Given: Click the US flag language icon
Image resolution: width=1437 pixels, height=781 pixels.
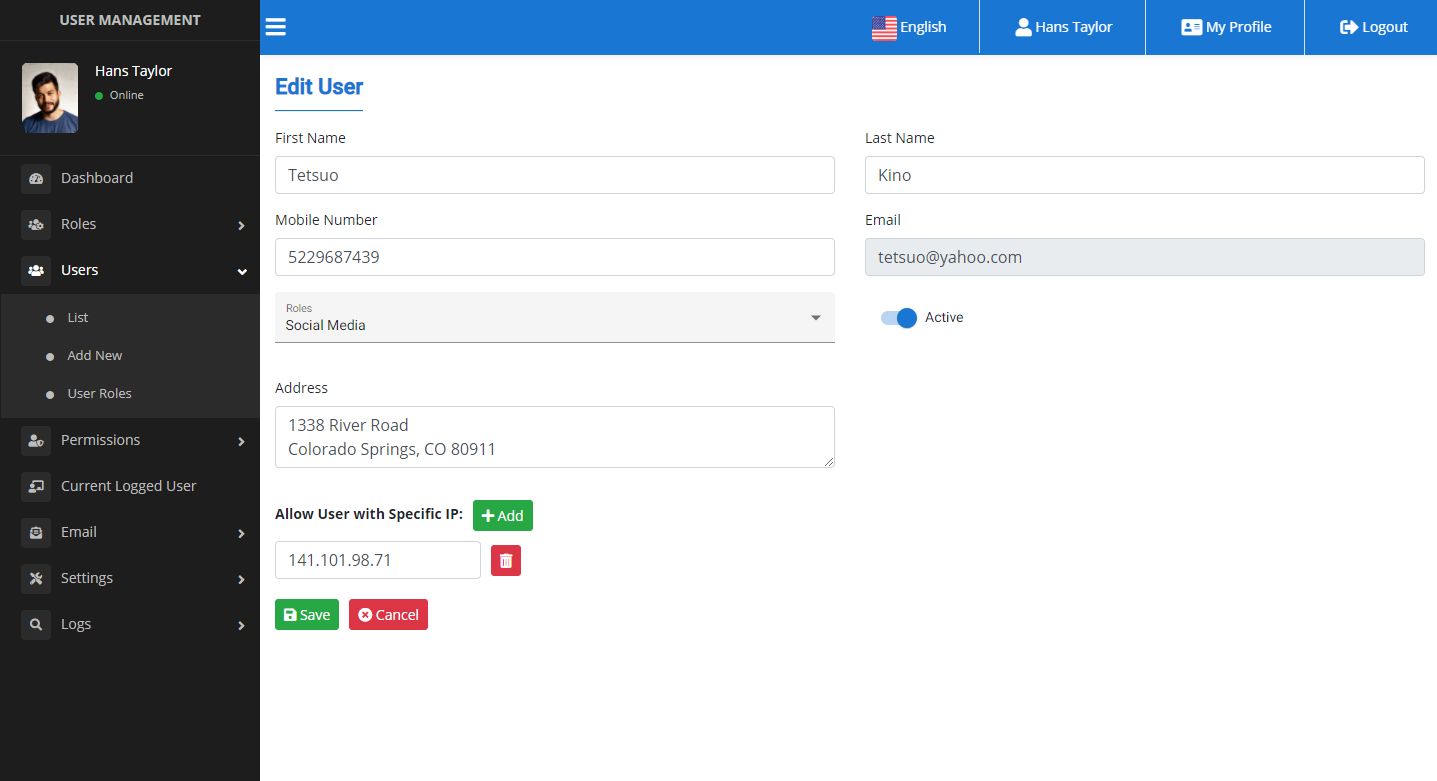Looking at the screenshot, I should tap(884, 28).
